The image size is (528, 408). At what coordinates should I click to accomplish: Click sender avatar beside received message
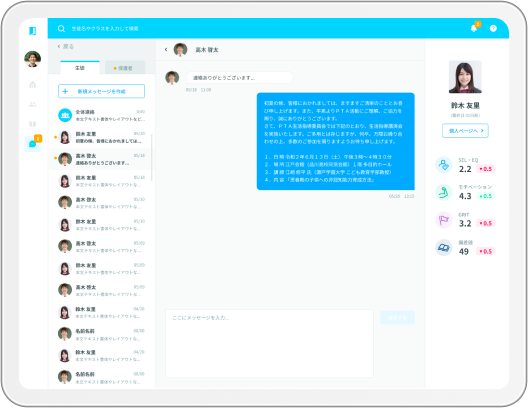click(172, 78)
